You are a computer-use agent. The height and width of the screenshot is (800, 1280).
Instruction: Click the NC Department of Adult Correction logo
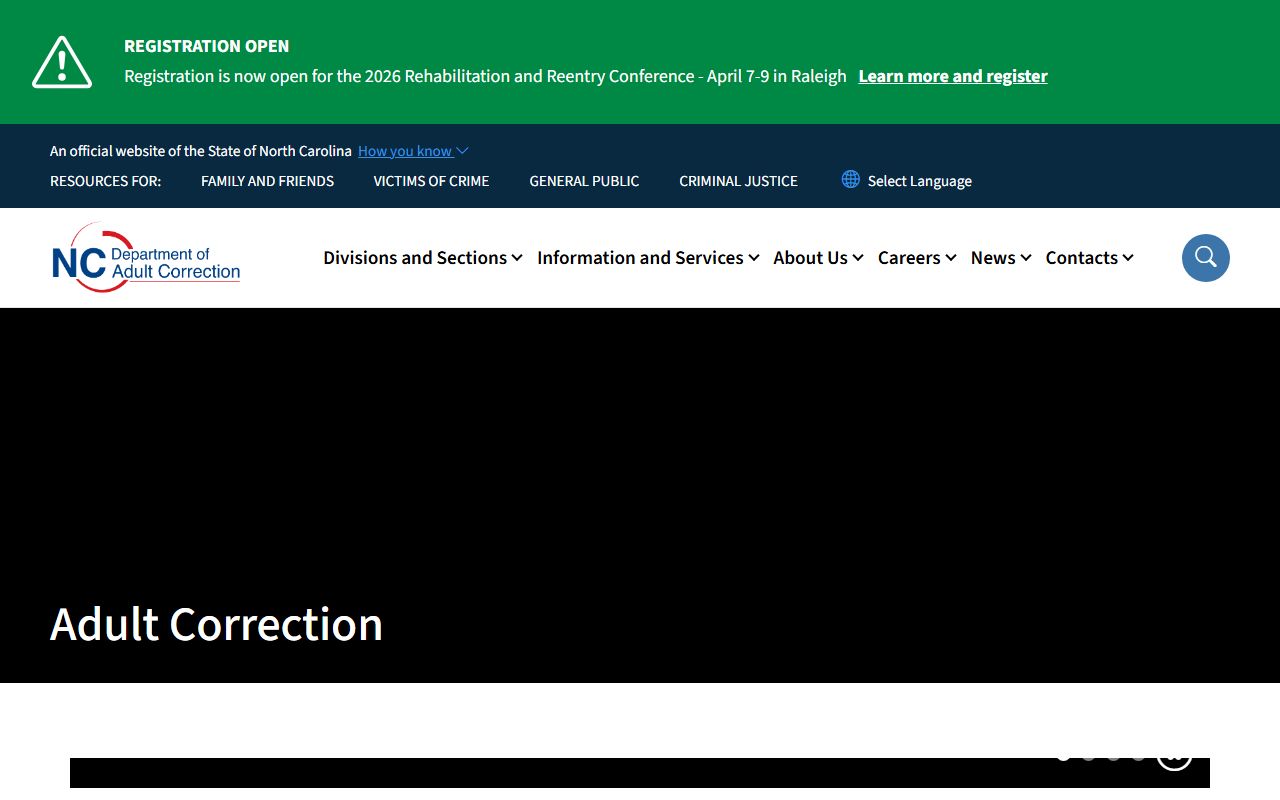point(146,258)
